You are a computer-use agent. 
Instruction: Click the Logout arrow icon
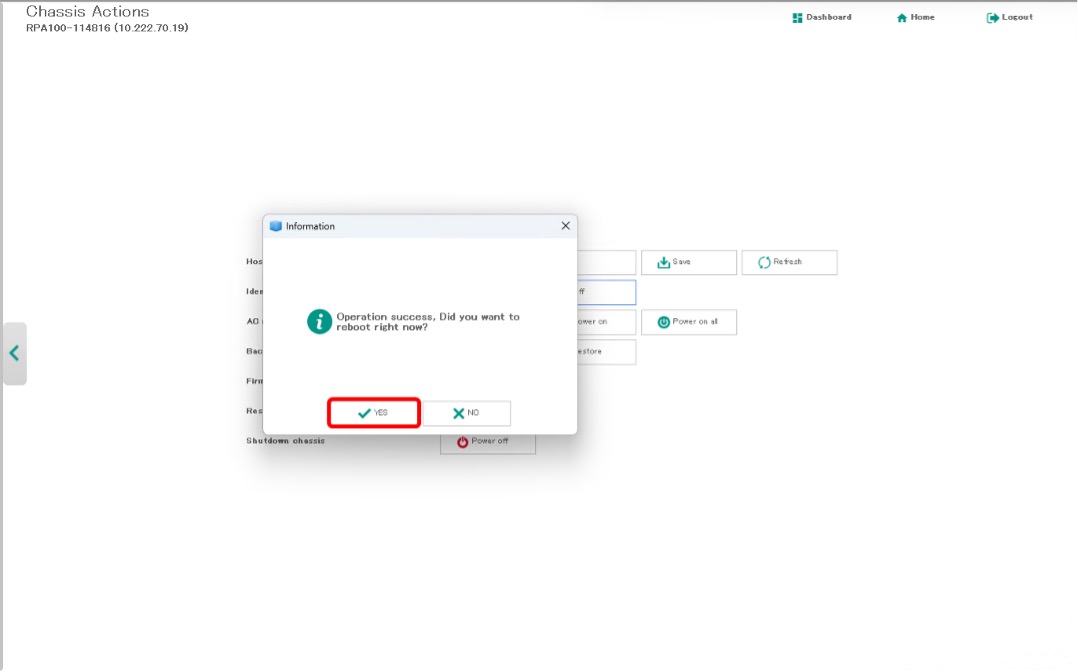(992, 18)
